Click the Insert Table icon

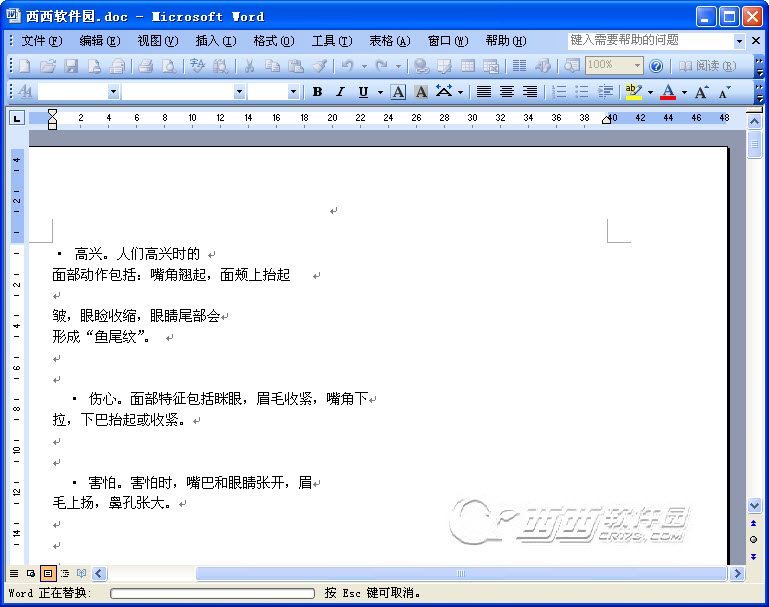(468, 65)
